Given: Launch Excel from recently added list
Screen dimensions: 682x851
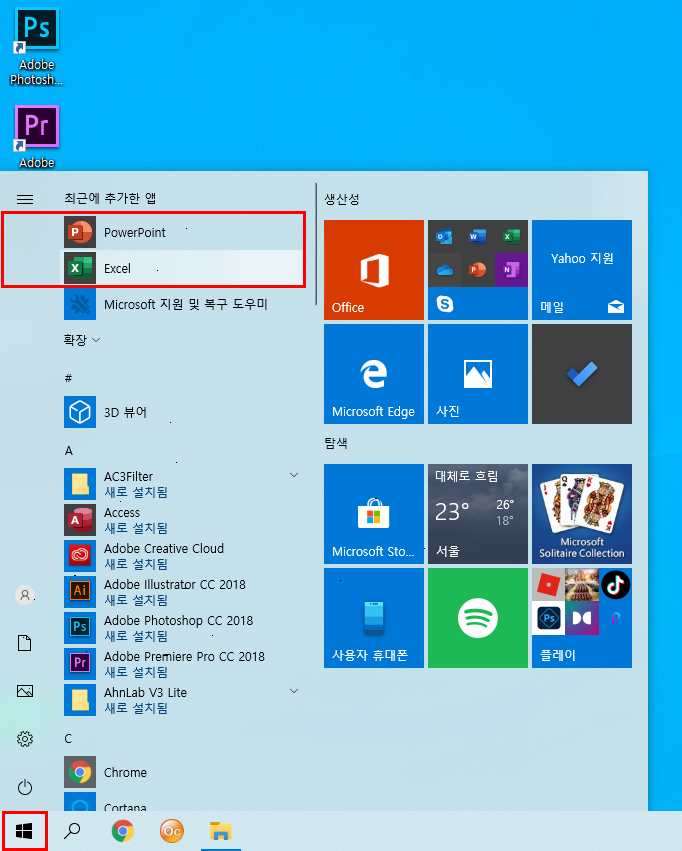Looking at the screenshot, I should point(182,268).
